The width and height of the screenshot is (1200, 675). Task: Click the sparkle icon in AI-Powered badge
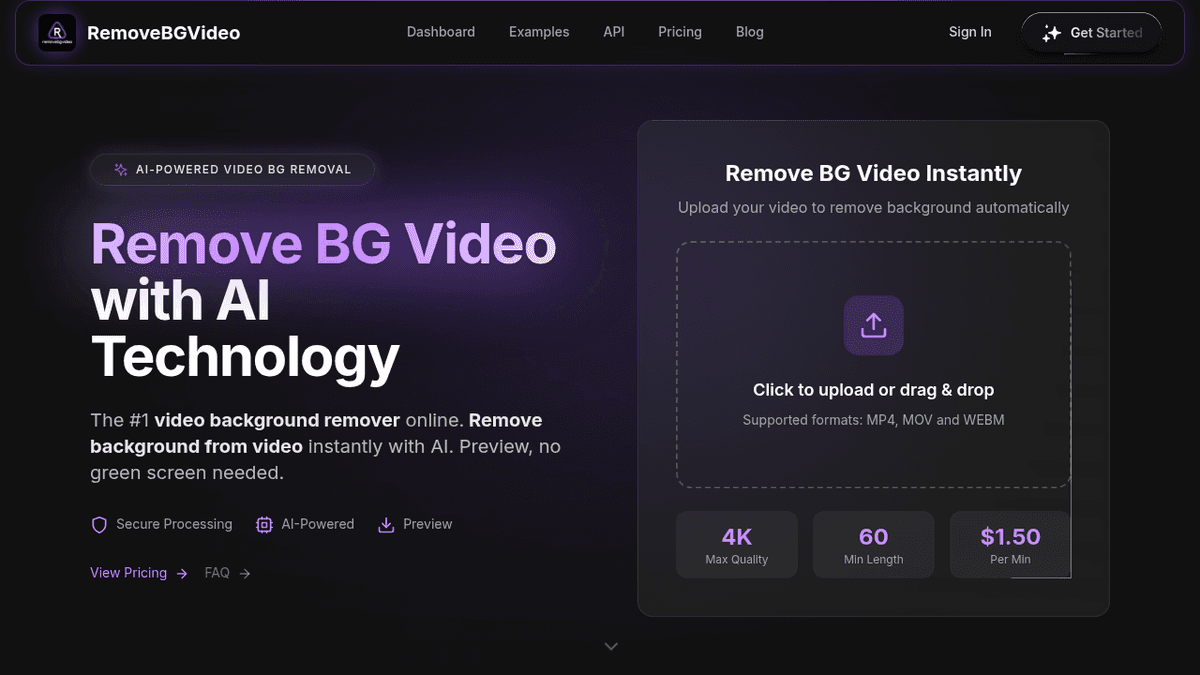pos(121,170)
